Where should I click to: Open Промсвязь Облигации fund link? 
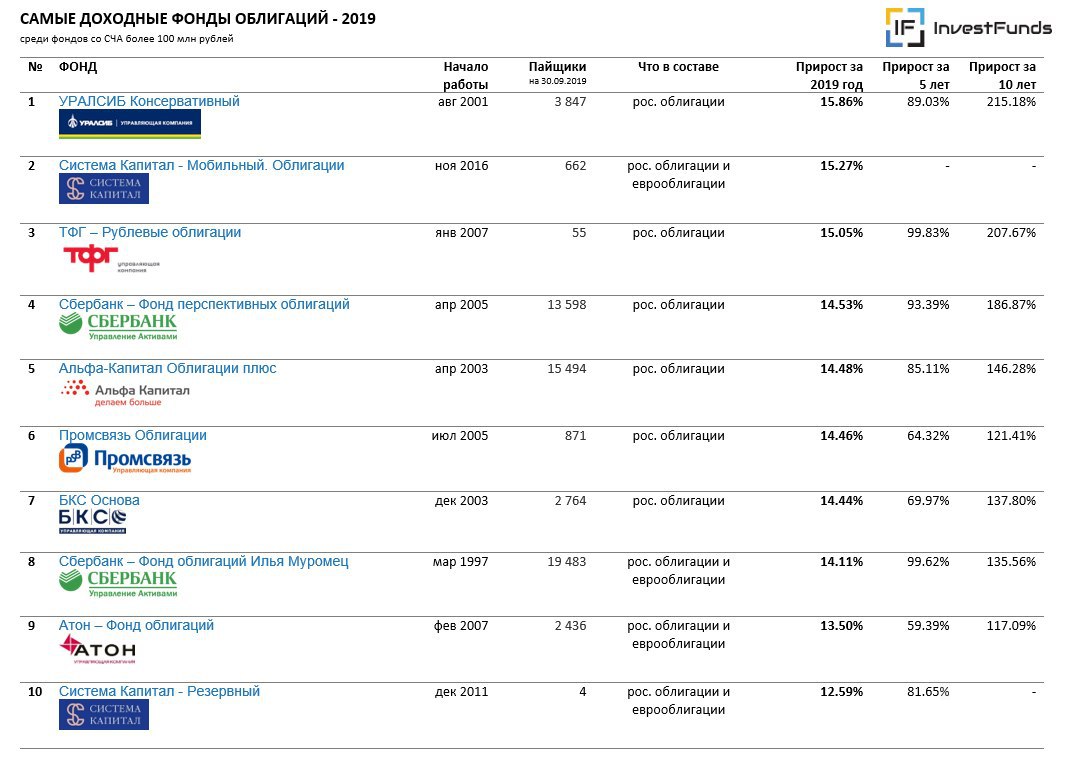(133, 435)
